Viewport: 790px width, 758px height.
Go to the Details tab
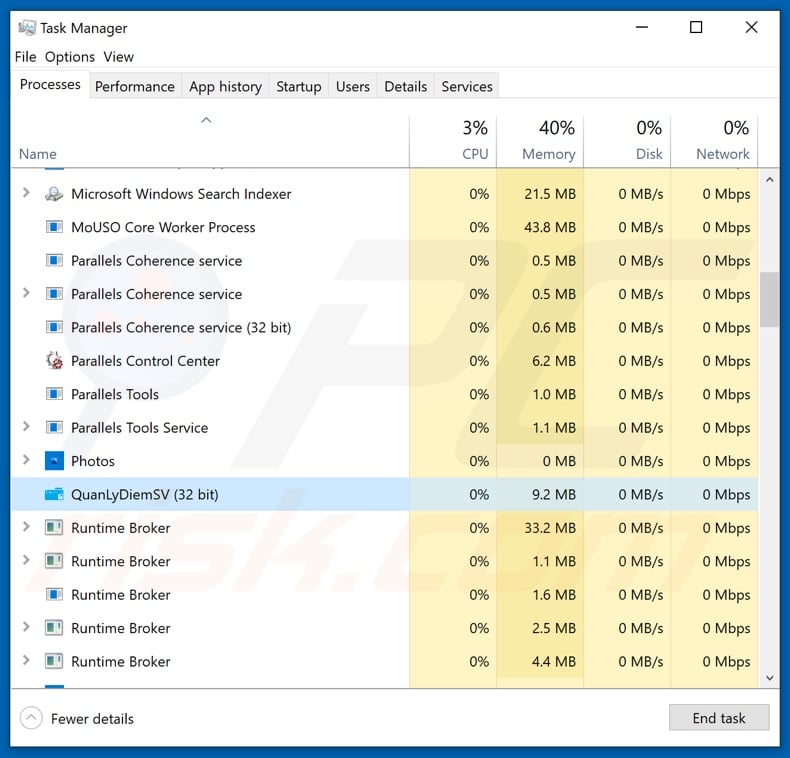[x=406, y=87]
